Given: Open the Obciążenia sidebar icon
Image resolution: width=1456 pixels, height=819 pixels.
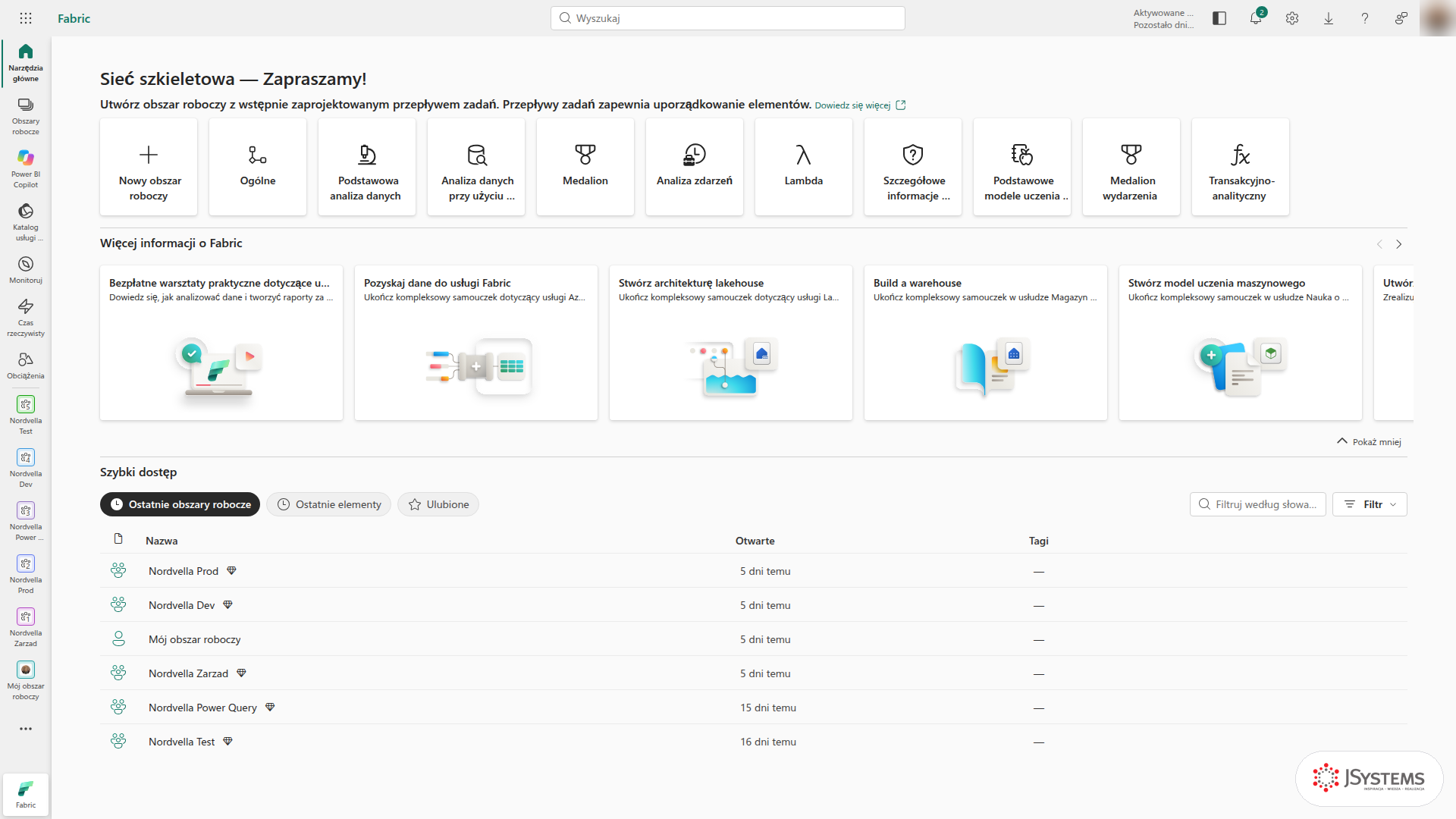Looking at the screenshot, I should 26,366.
